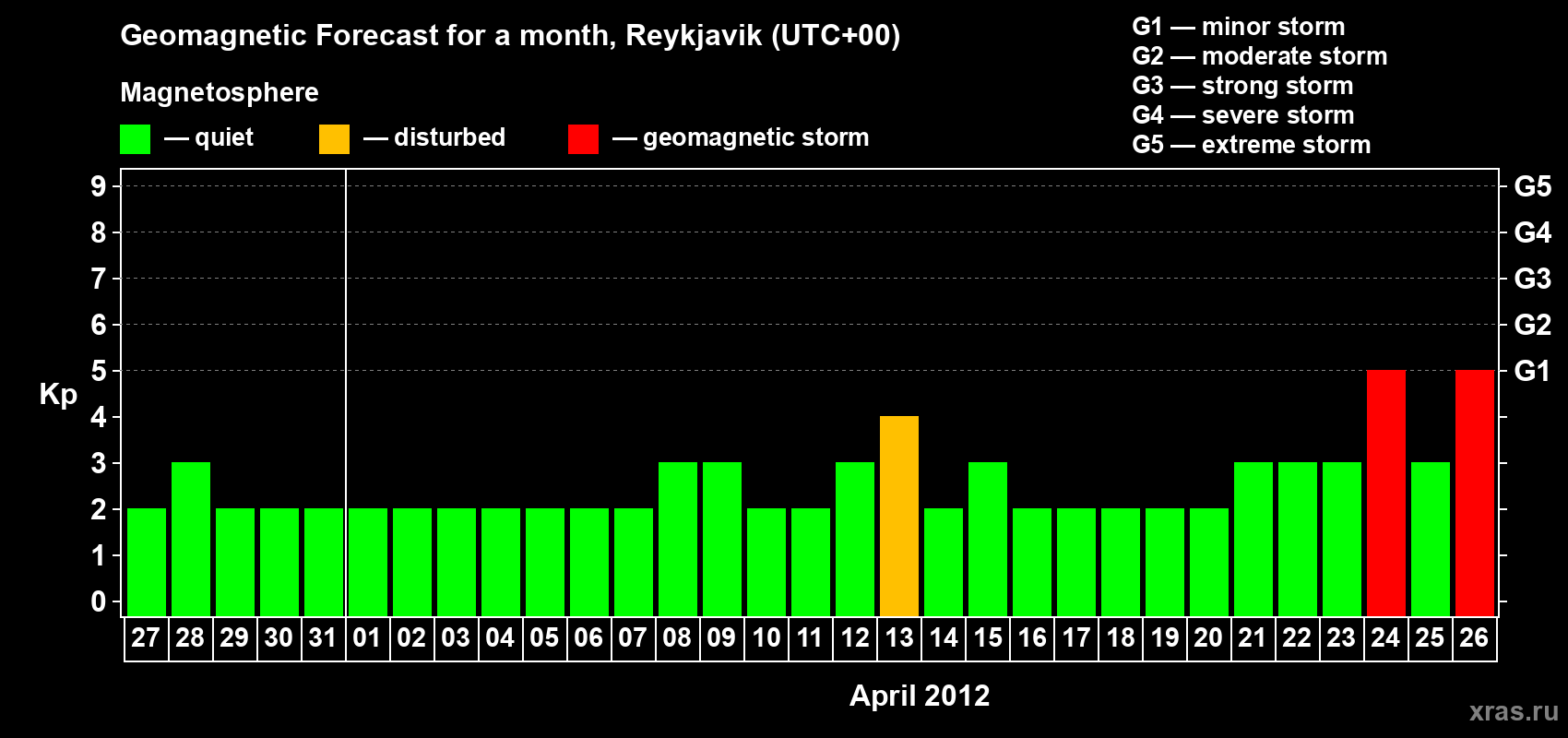Click the Kp value 0 label
This screenshot has width=1568, height=738.
coord(99,601)
